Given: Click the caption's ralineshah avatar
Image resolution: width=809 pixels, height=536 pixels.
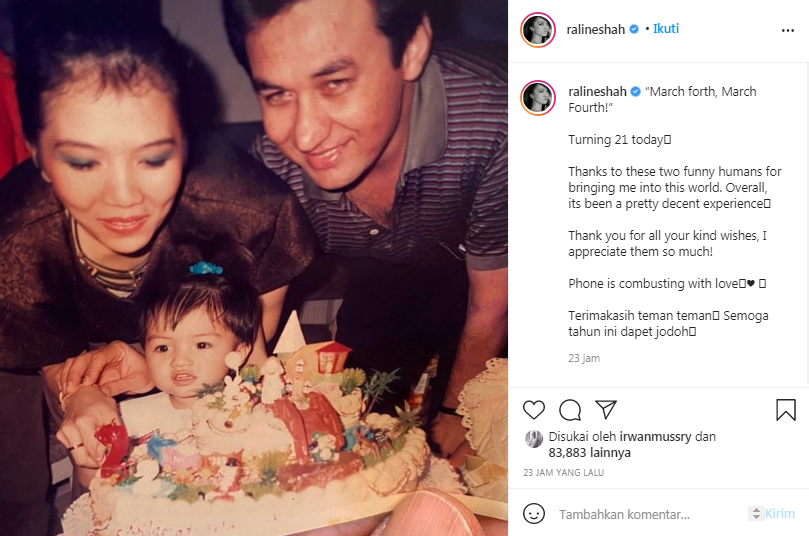Looking at the screenshot, I should (x=538, y=98).
